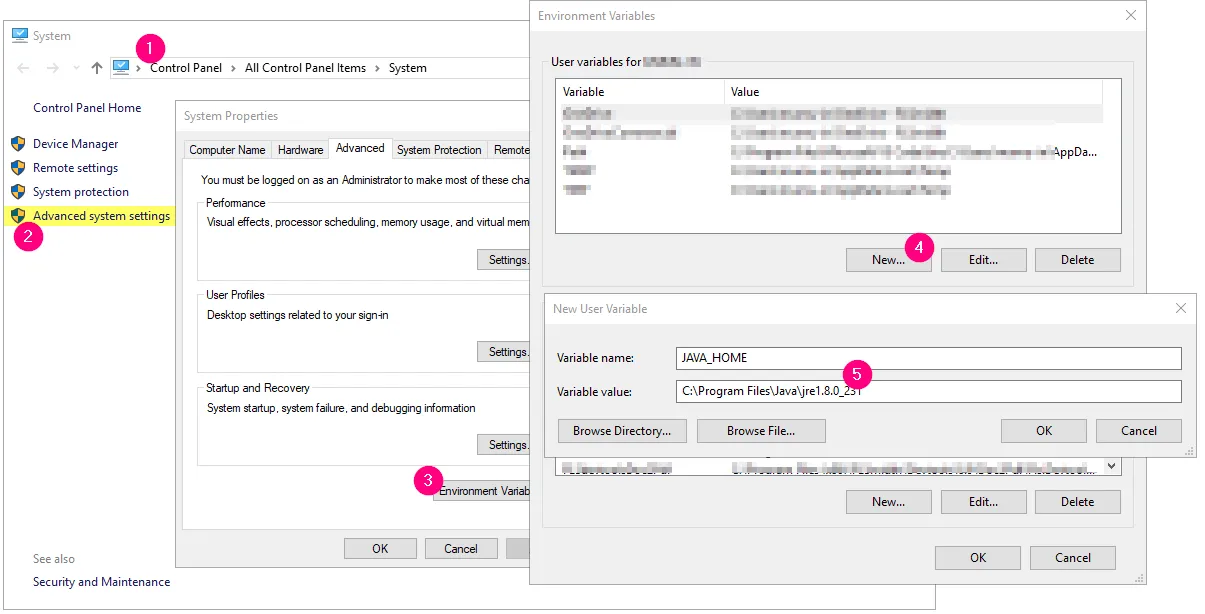This screenshot has width=1205, height=614.
Task: Click Delete under System variables
Action: pyautogui.click(x=1077, y=502)
